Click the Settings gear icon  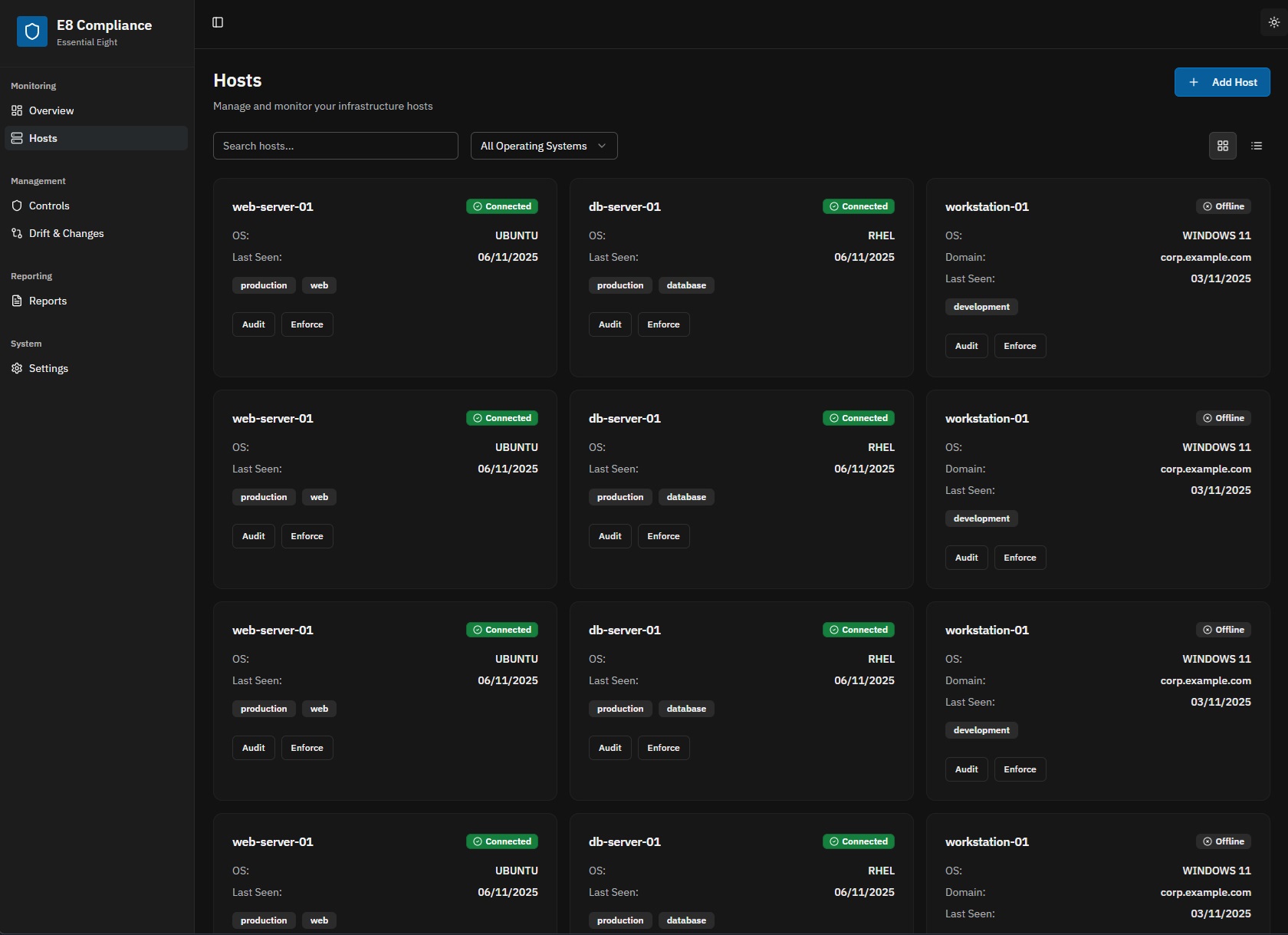tap(17, 368)
